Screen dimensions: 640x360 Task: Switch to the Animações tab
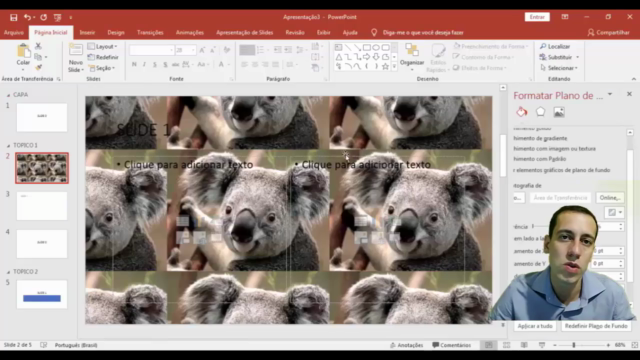point(190,33)
